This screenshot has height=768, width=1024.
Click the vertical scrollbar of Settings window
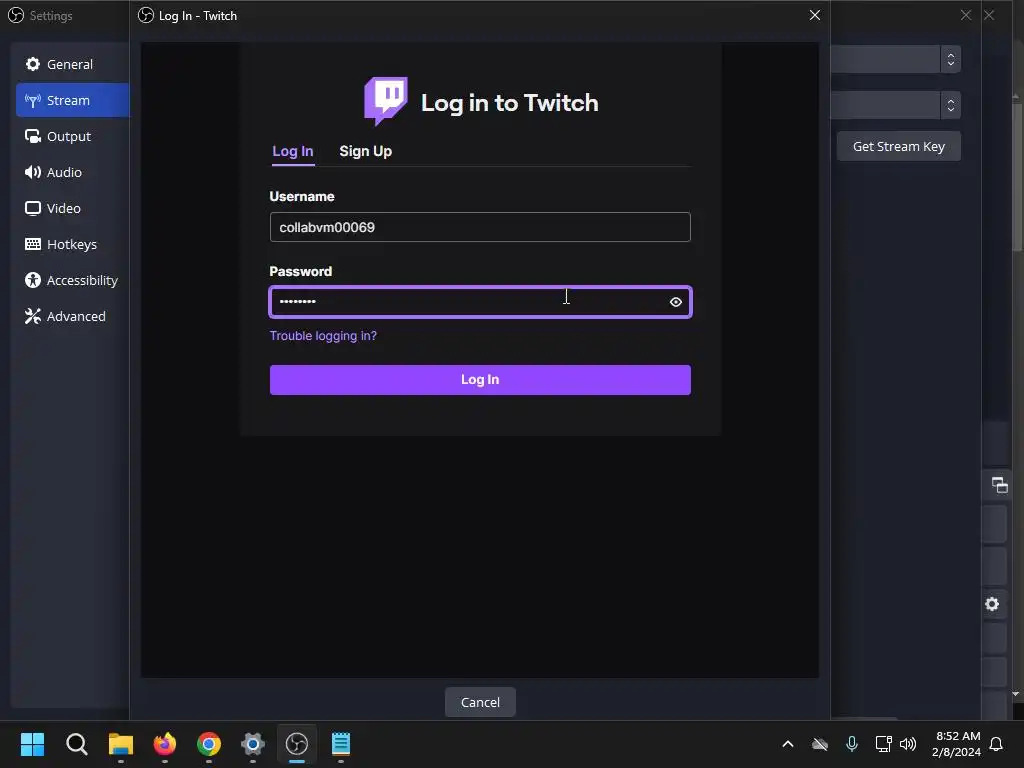point(1016,176)
